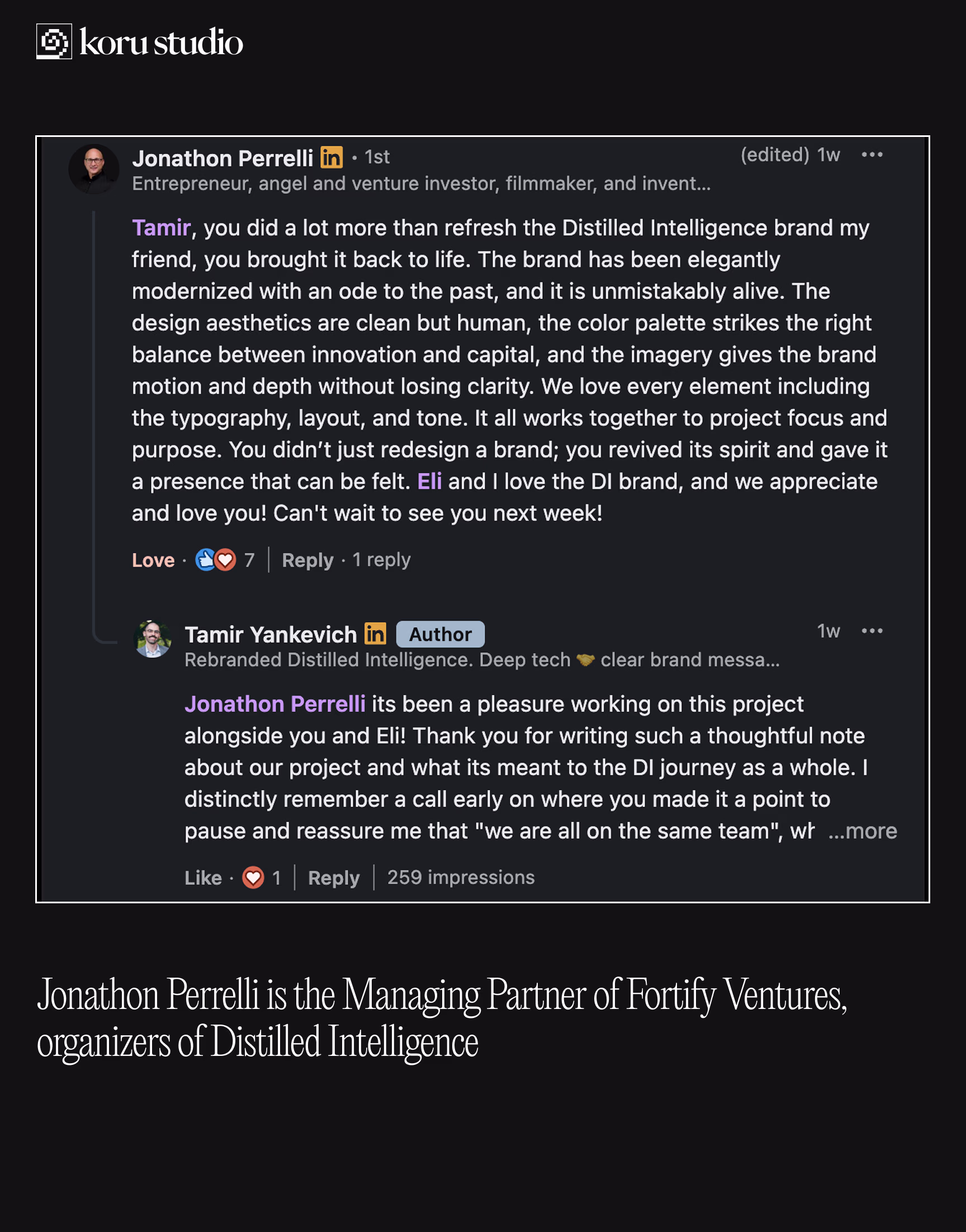The image size is (966, 1232).
Task: View reactions icons on Jonathon's comment
Action: (x=215, y=560)
